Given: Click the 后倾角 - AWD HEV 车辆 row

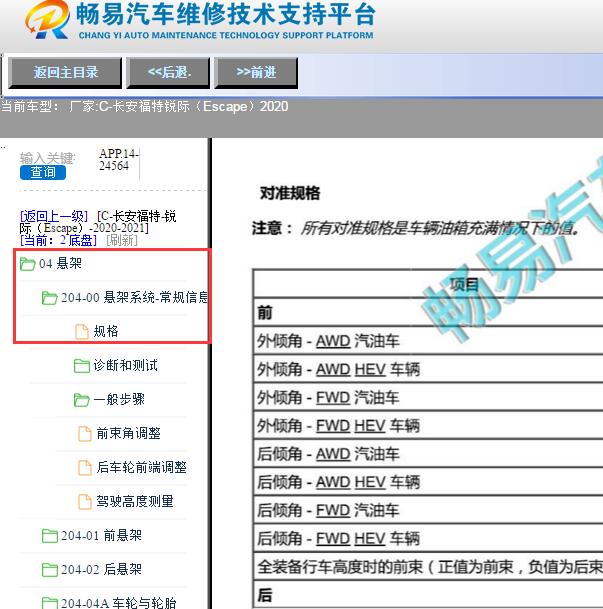Looking at the screenshot, I should click(x=428, y=482).
